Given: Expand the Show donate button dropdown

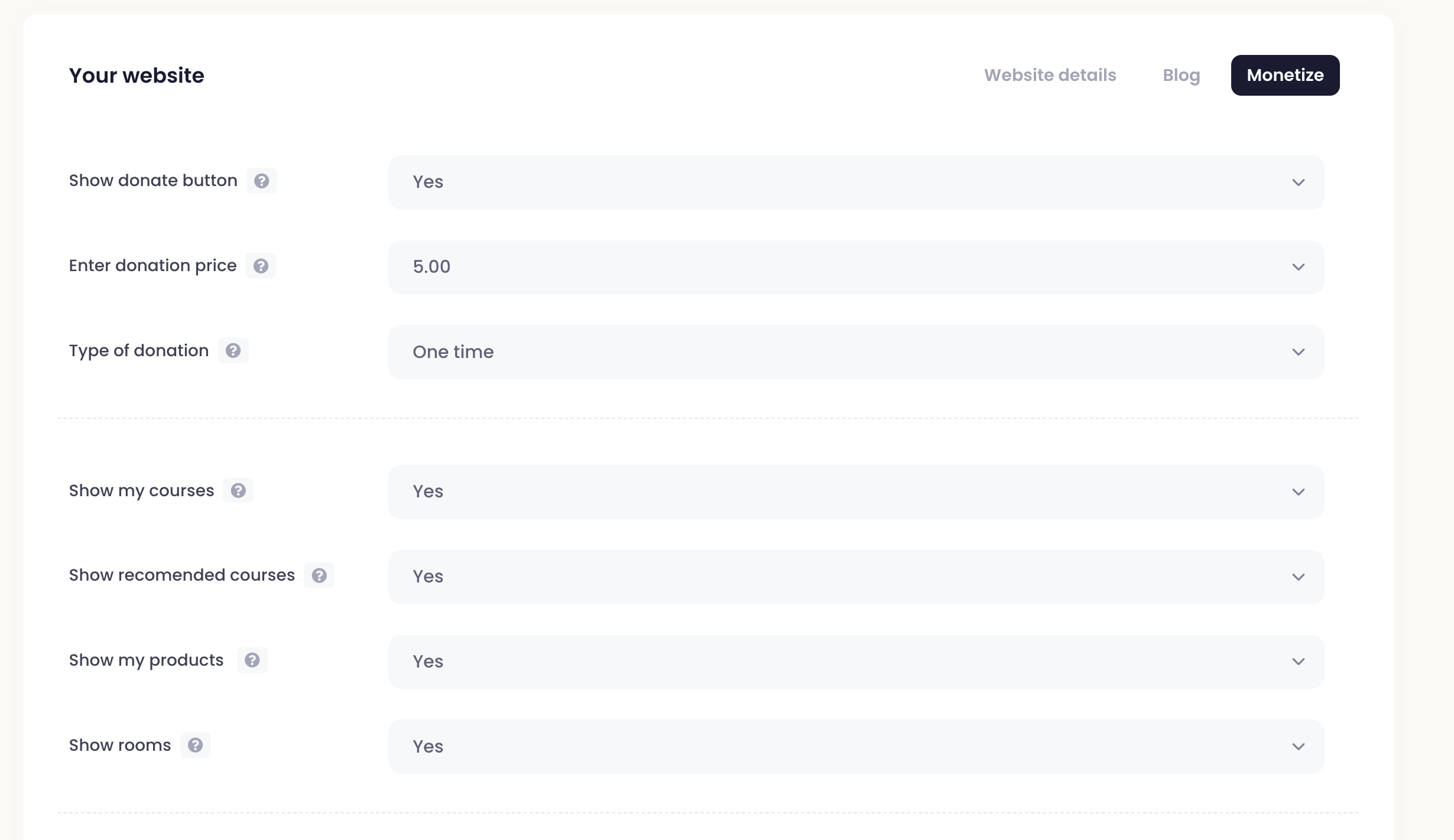Looking at the screenshot, I should 855,183.
